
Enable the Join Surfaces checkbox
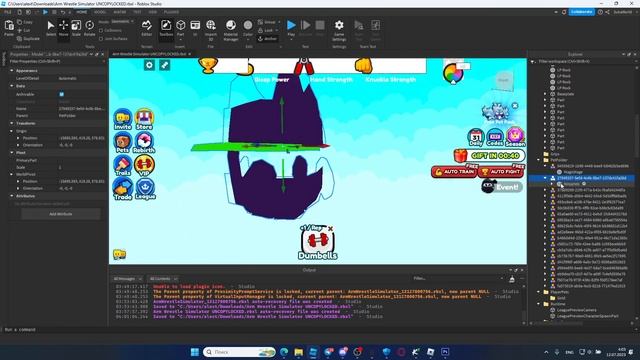101,39
